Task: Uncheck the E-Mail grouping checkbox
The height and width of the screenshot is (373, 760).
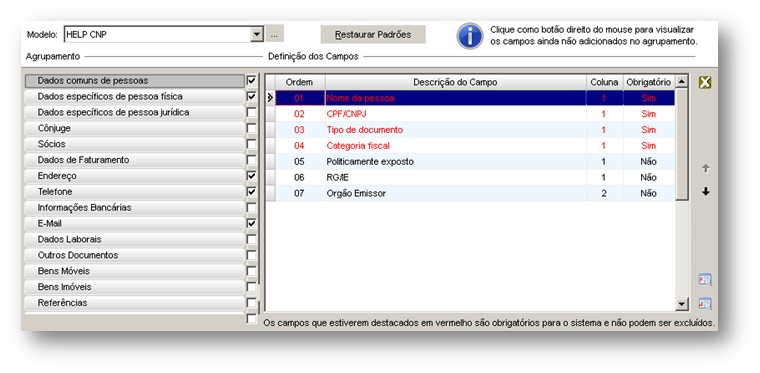Action: click(x=251, y=223)
